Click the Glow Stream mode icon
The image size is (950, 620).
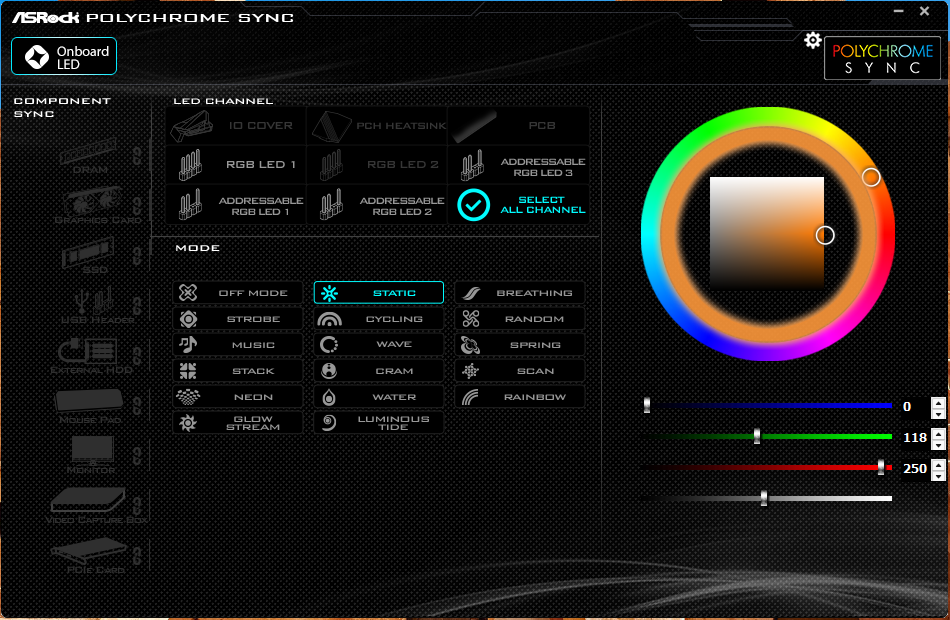188,422
